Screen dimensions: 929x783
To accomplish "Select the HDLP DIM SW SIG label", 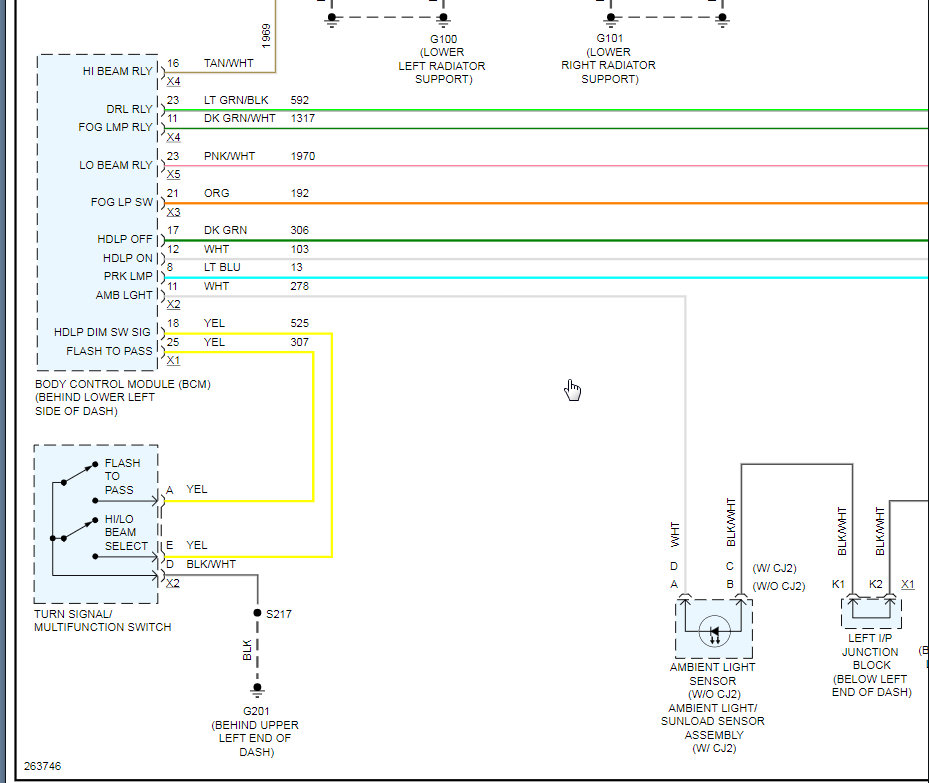I will [102, 332].
